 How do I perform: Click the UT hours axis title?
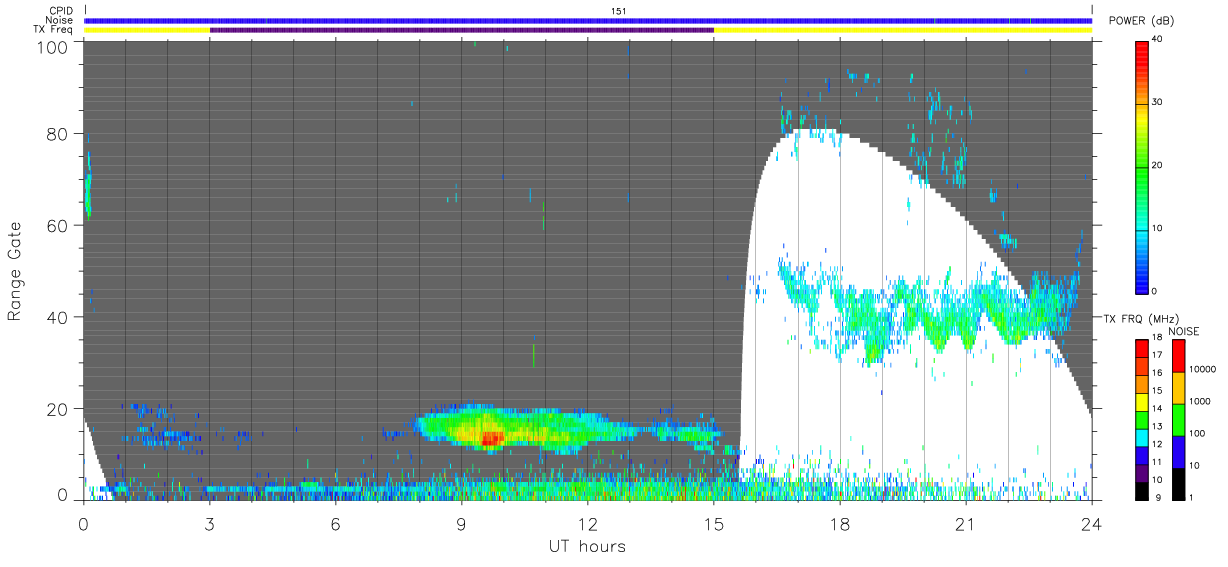pos(587,546)
